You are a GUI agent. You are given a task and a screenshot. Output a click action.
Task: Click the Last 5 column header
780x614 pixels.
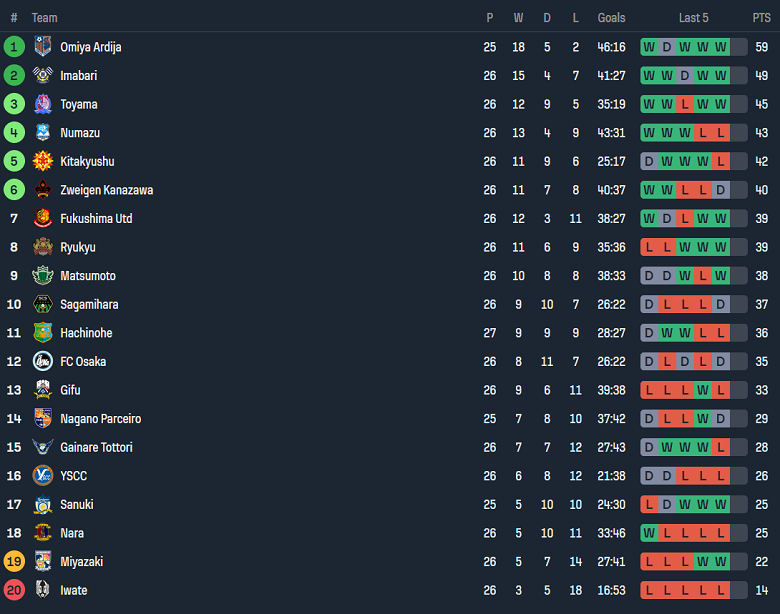click(693, 18)
